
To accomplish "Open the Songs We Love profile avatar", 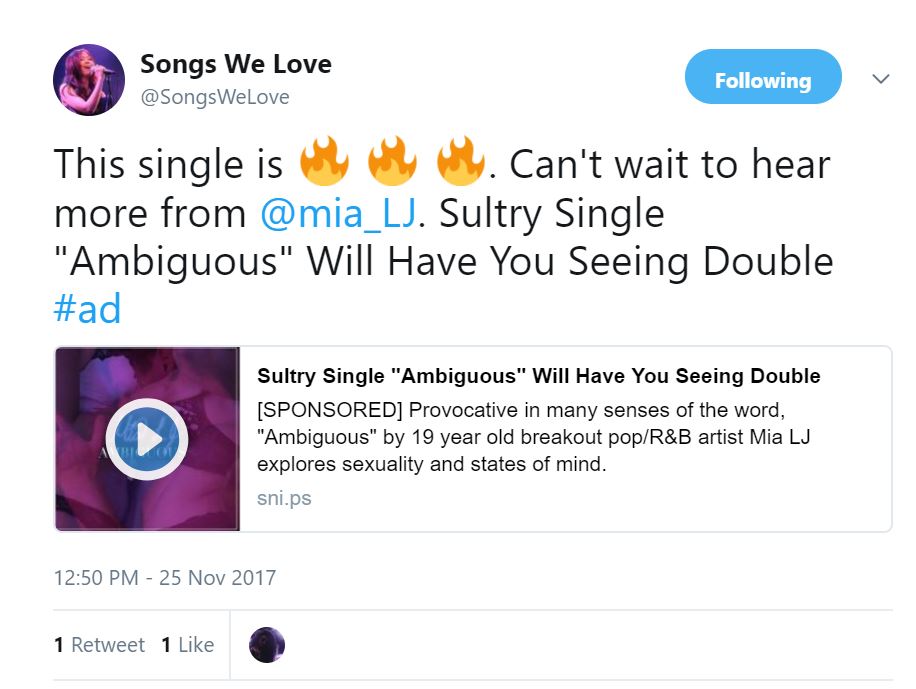I will point(89,80).
